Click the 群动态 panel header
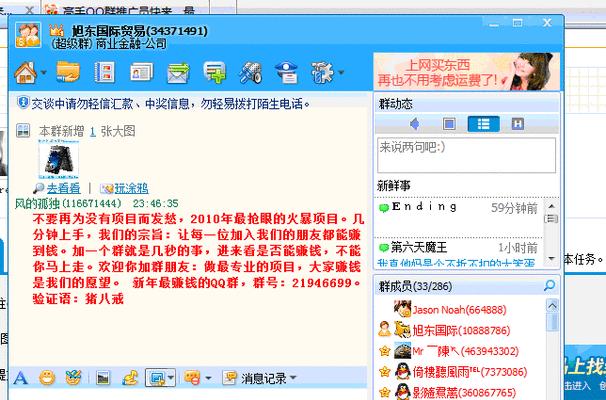The image size is (606, 400). pyautogui.click(x=396, y=104)
